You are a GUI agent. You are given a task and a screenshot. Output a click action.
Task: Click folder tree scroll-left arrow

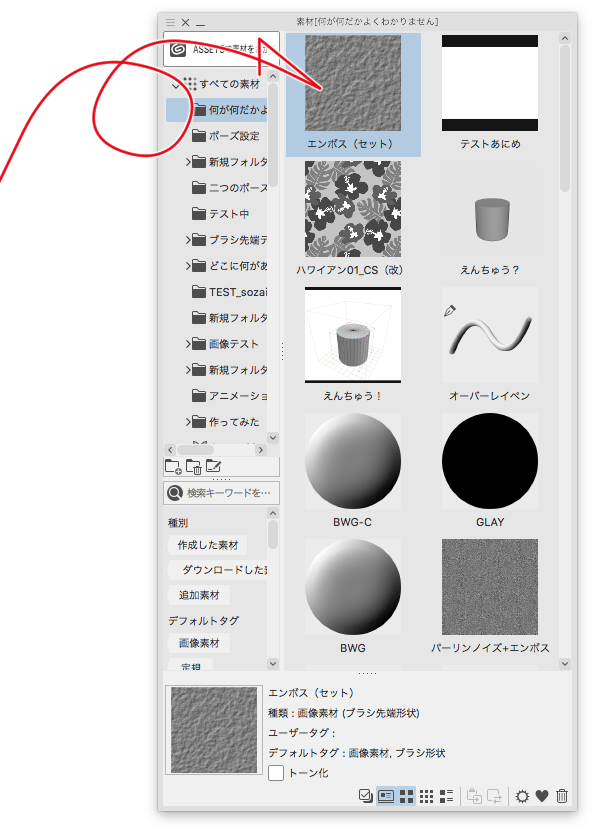tap(170, 450)
